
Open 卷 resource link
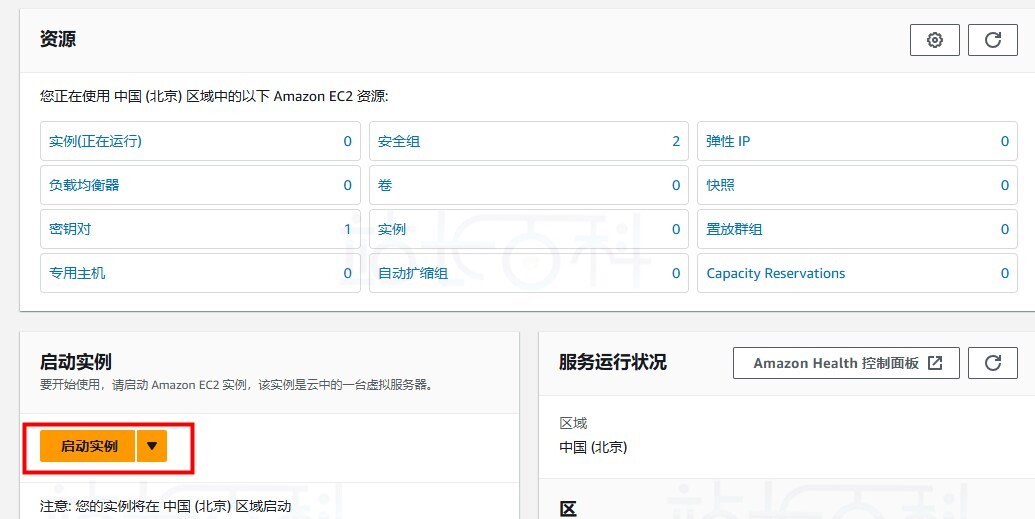pyautogui.click(x=385, y=186)
